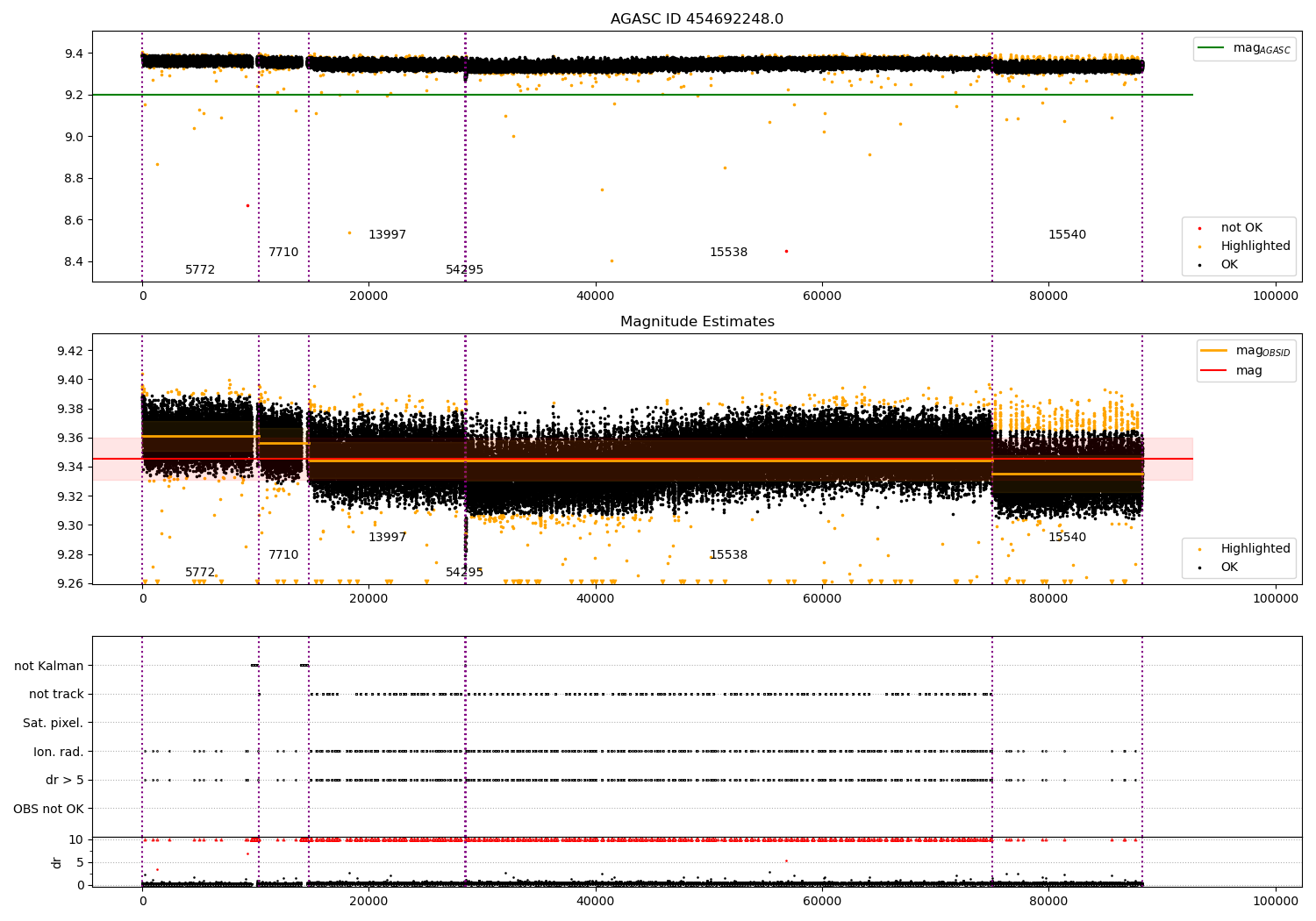This screenshot has height=921, width=1316.
Task: Click the 60000 x-axis tick in middle plot
Action: (x=822, y=598)
